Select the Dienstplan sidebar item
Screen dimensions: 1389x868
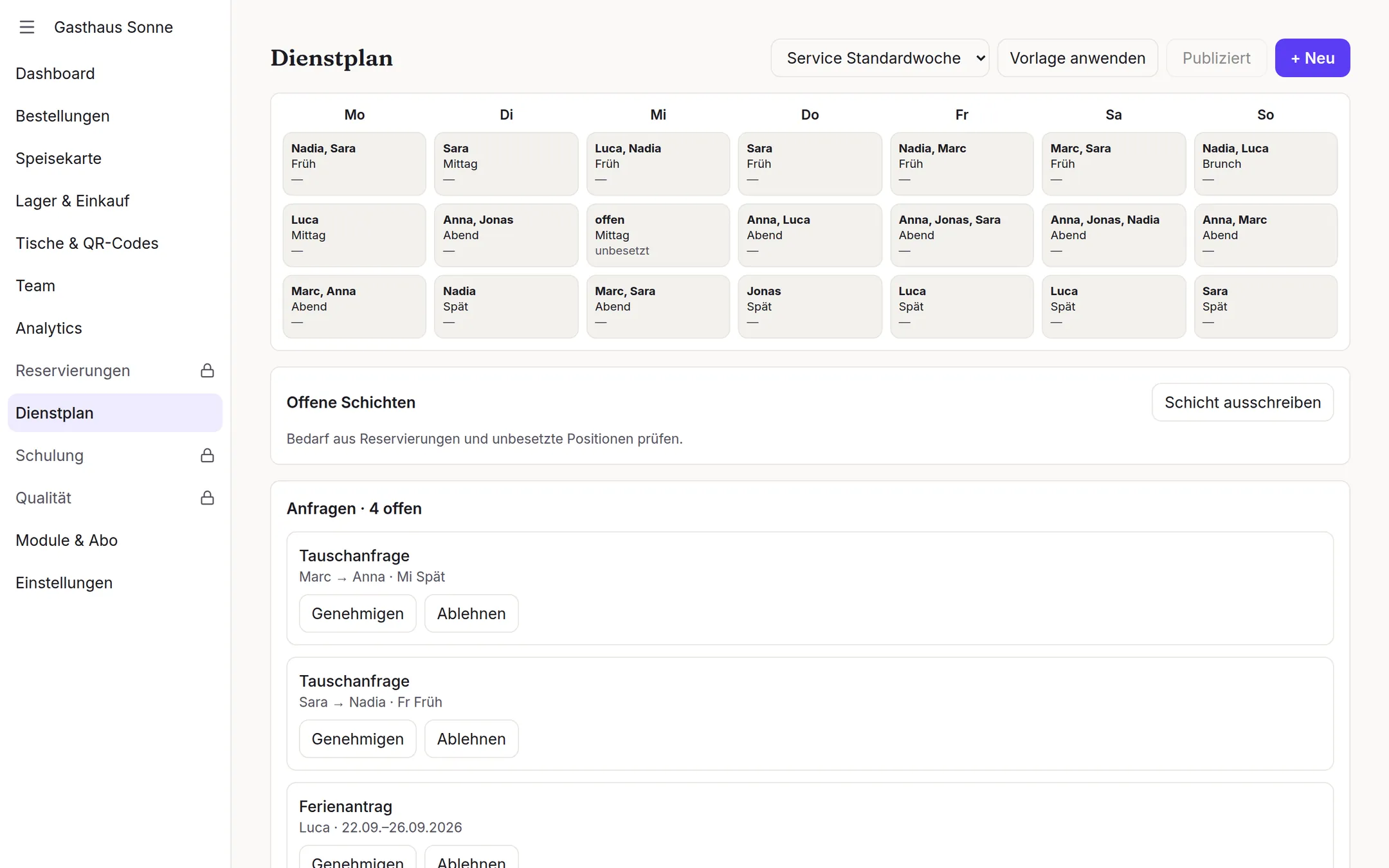[x=115, y=413]
